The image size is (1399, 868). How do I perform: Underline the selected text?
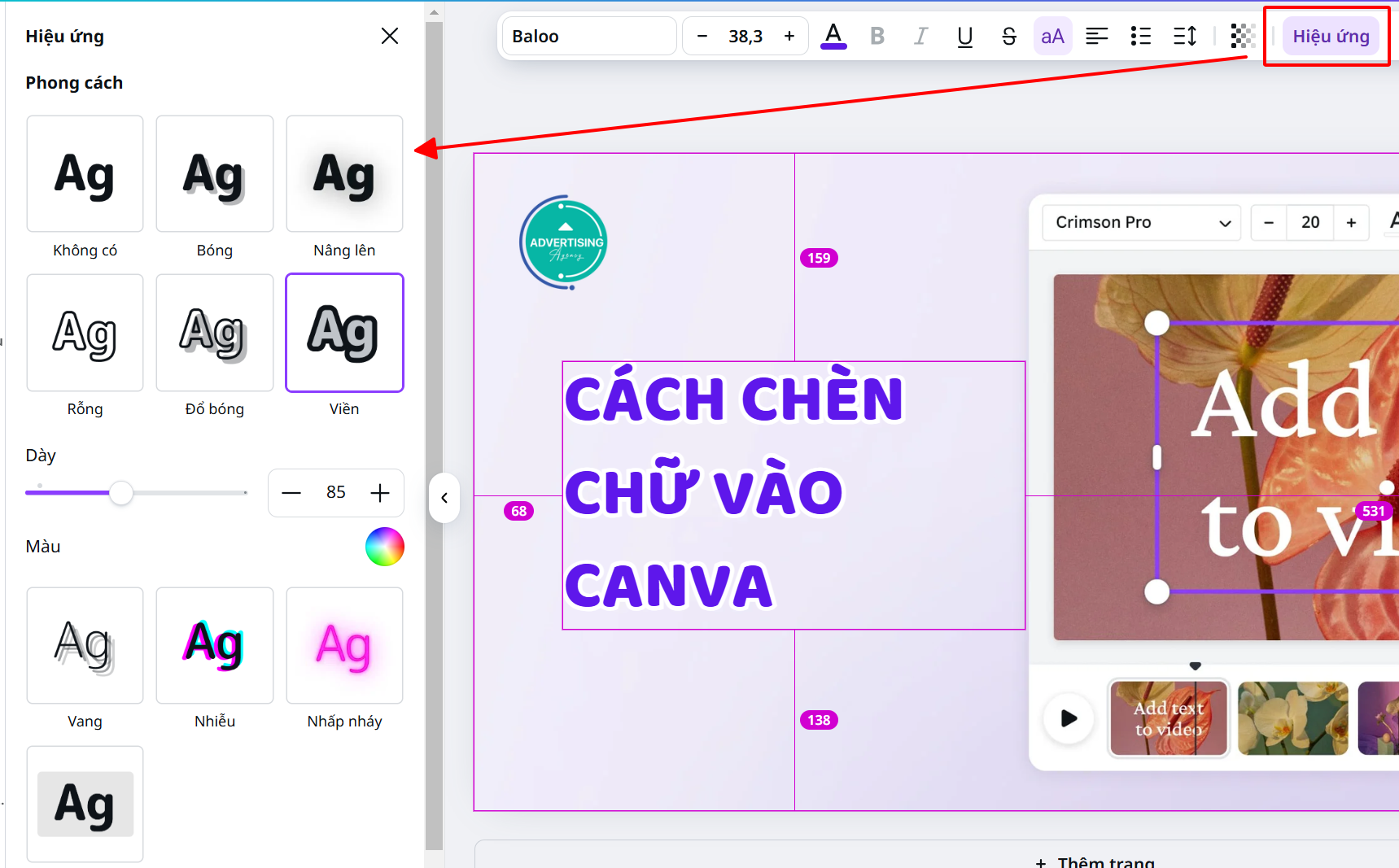964,36
